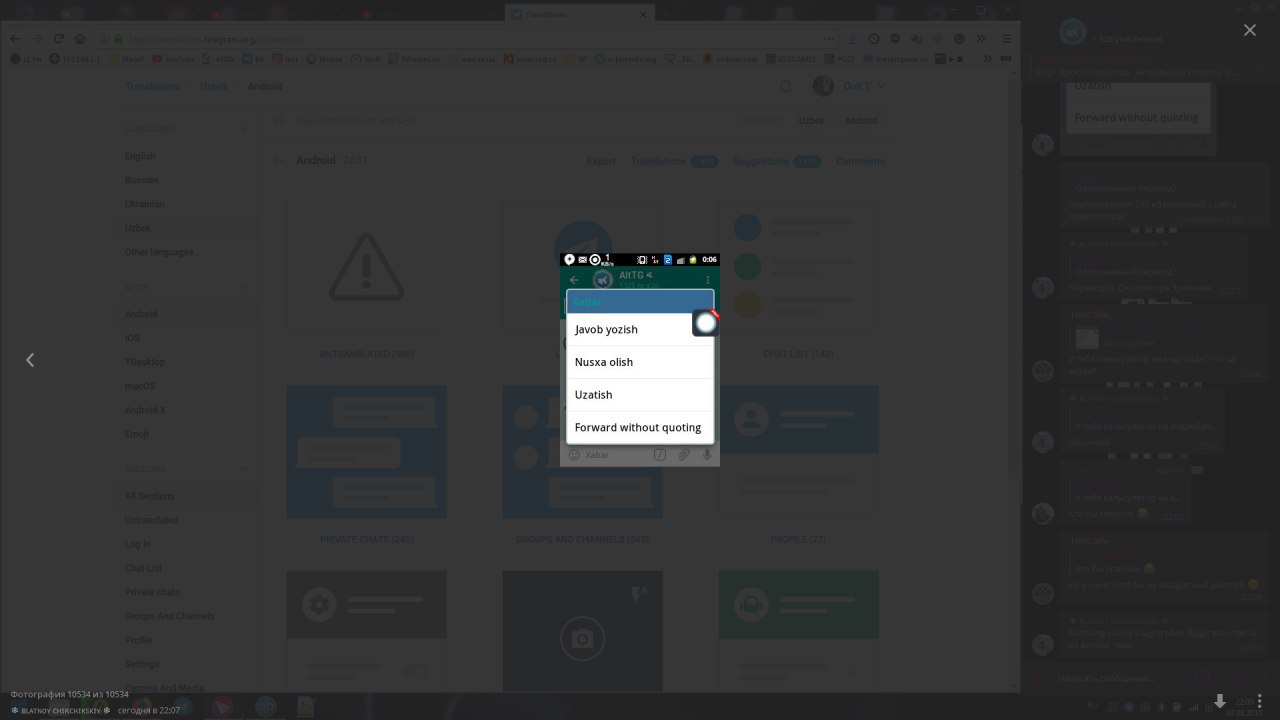Select 'Groups And Channels' in sidebar list
This screenshot has height=720, width=1280.
click(169, 616)
